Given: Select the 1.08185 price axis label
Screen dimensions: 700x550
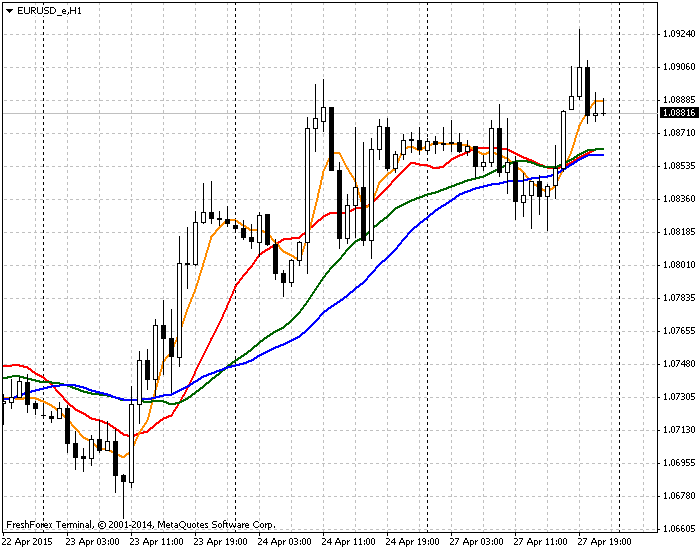Looking at the screenshot, I should click(x=679, y=232).
